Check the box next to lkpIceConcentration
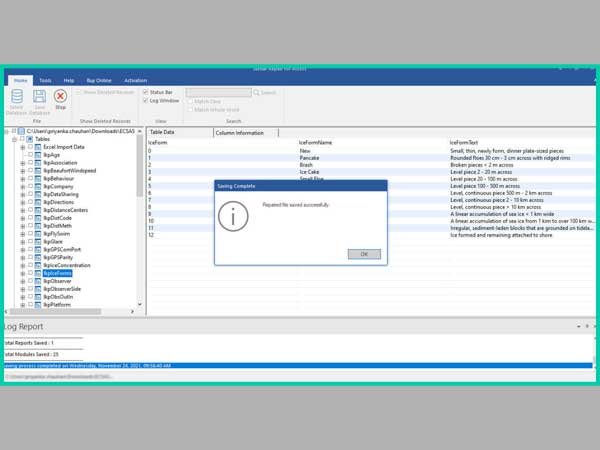600x450 pixels. [30, 265]
